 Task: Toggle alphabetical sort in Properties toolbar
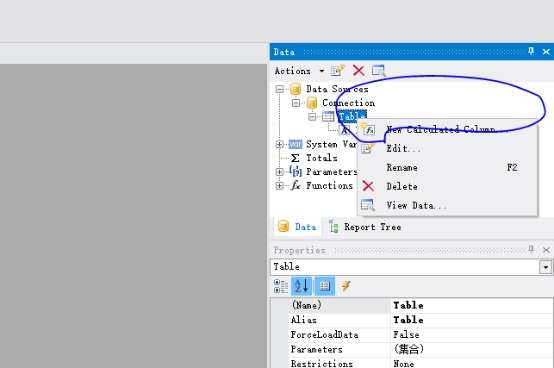coord(301,286)
